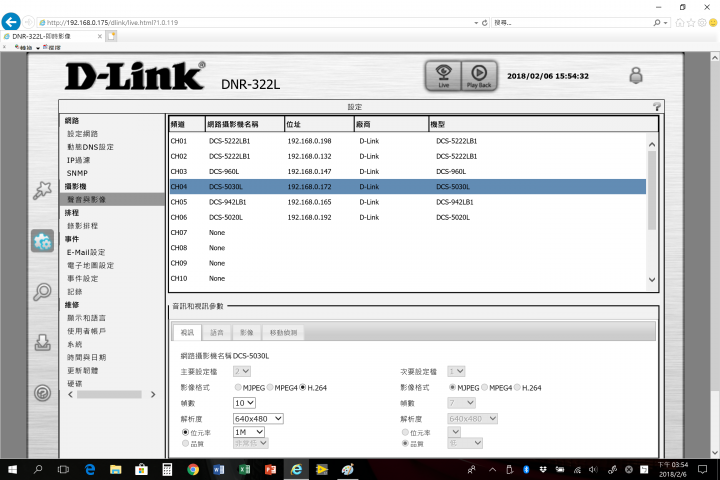
Task: Open 設定網路 in the sidebar menu
Action: 83,134
